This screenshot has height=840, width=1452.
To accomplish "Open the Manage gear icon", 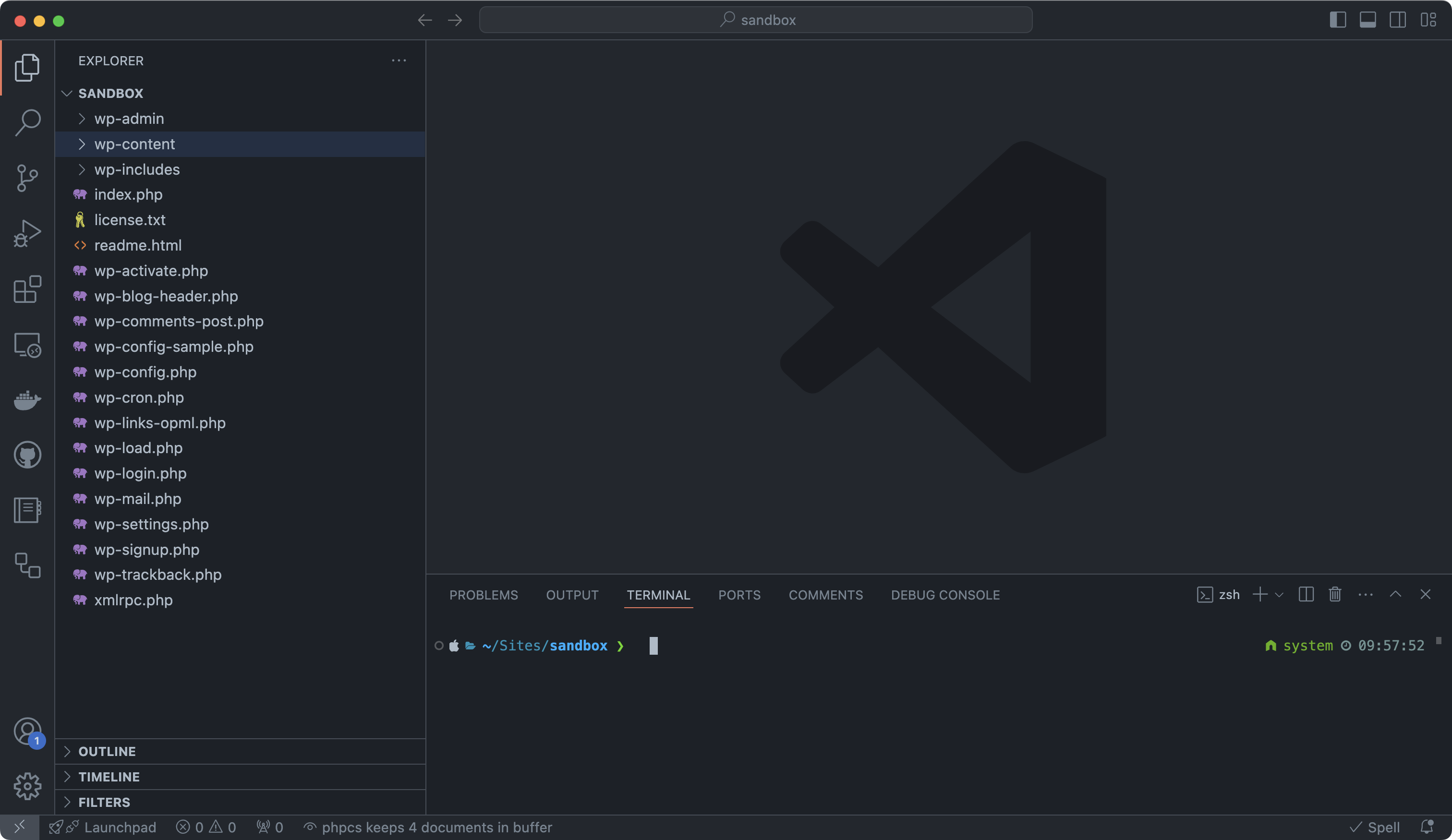I will tap(27, 786).
